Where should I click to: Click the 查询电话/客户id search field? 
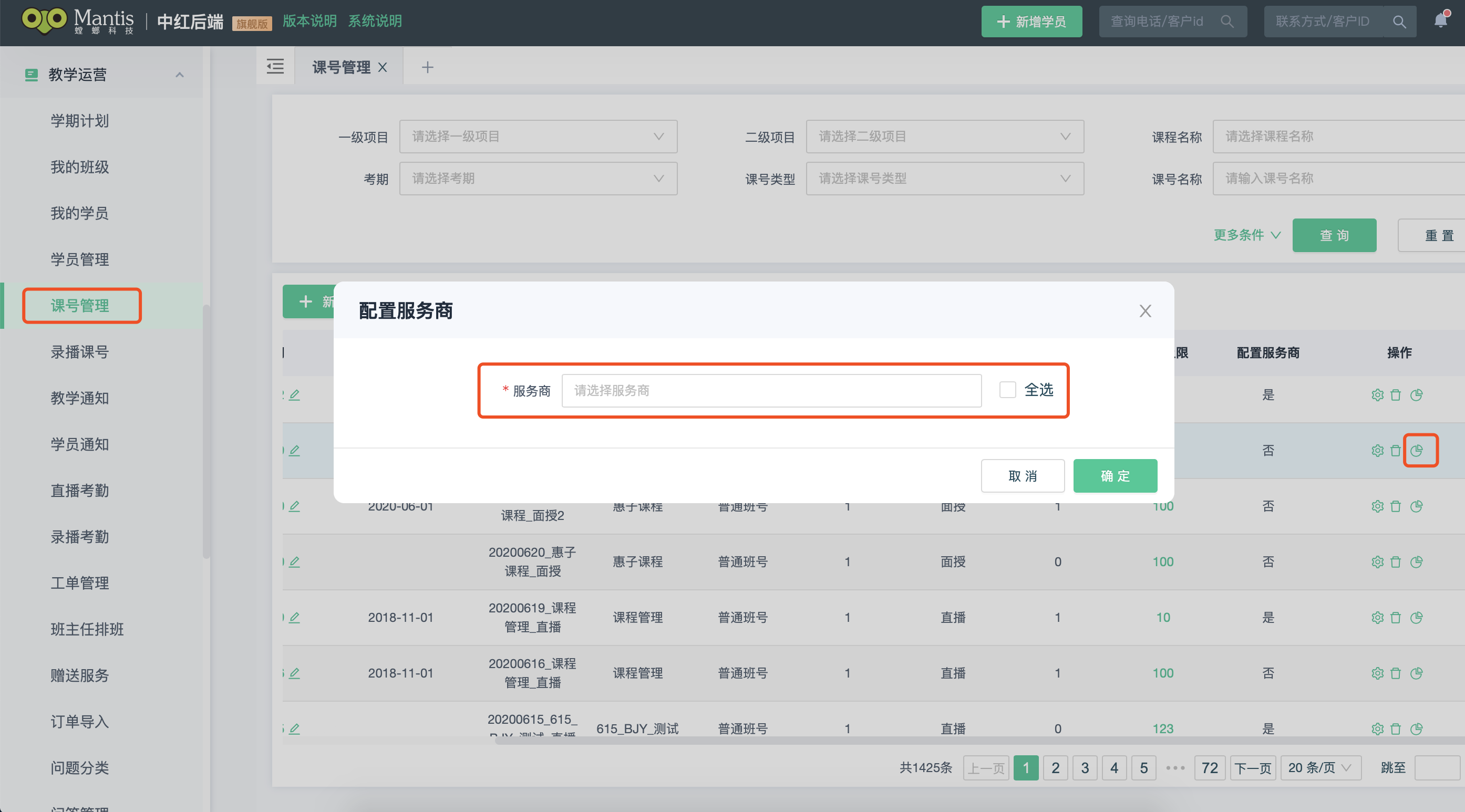(1173, 22)
